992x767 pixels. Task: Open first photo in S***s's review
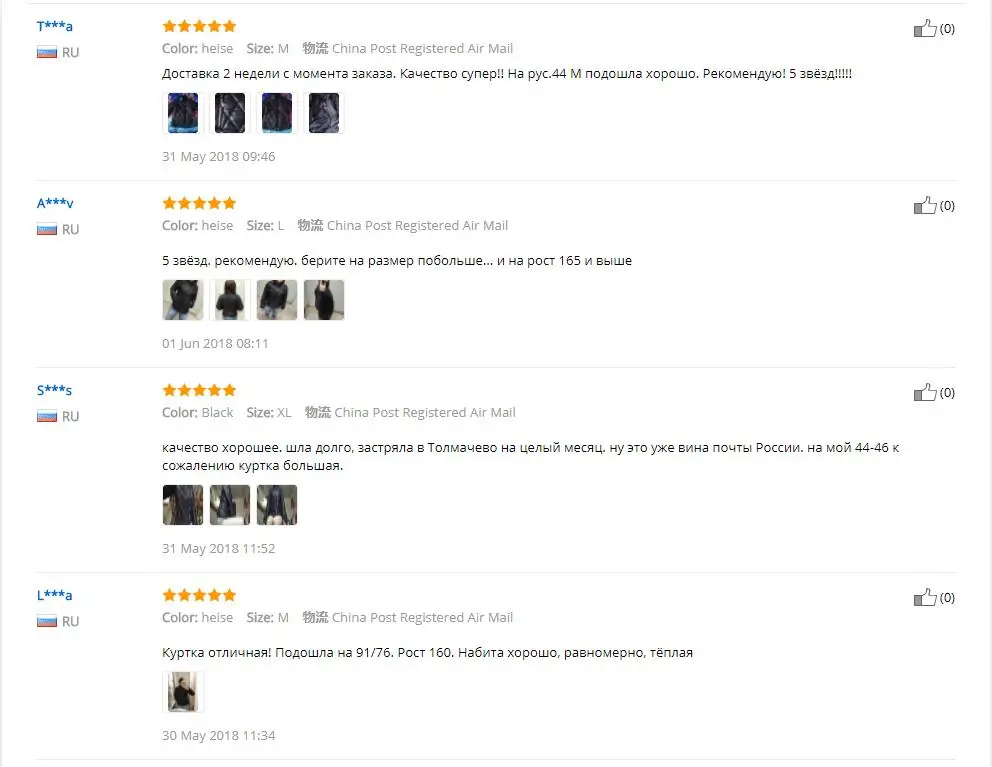(x=183, y=505)
